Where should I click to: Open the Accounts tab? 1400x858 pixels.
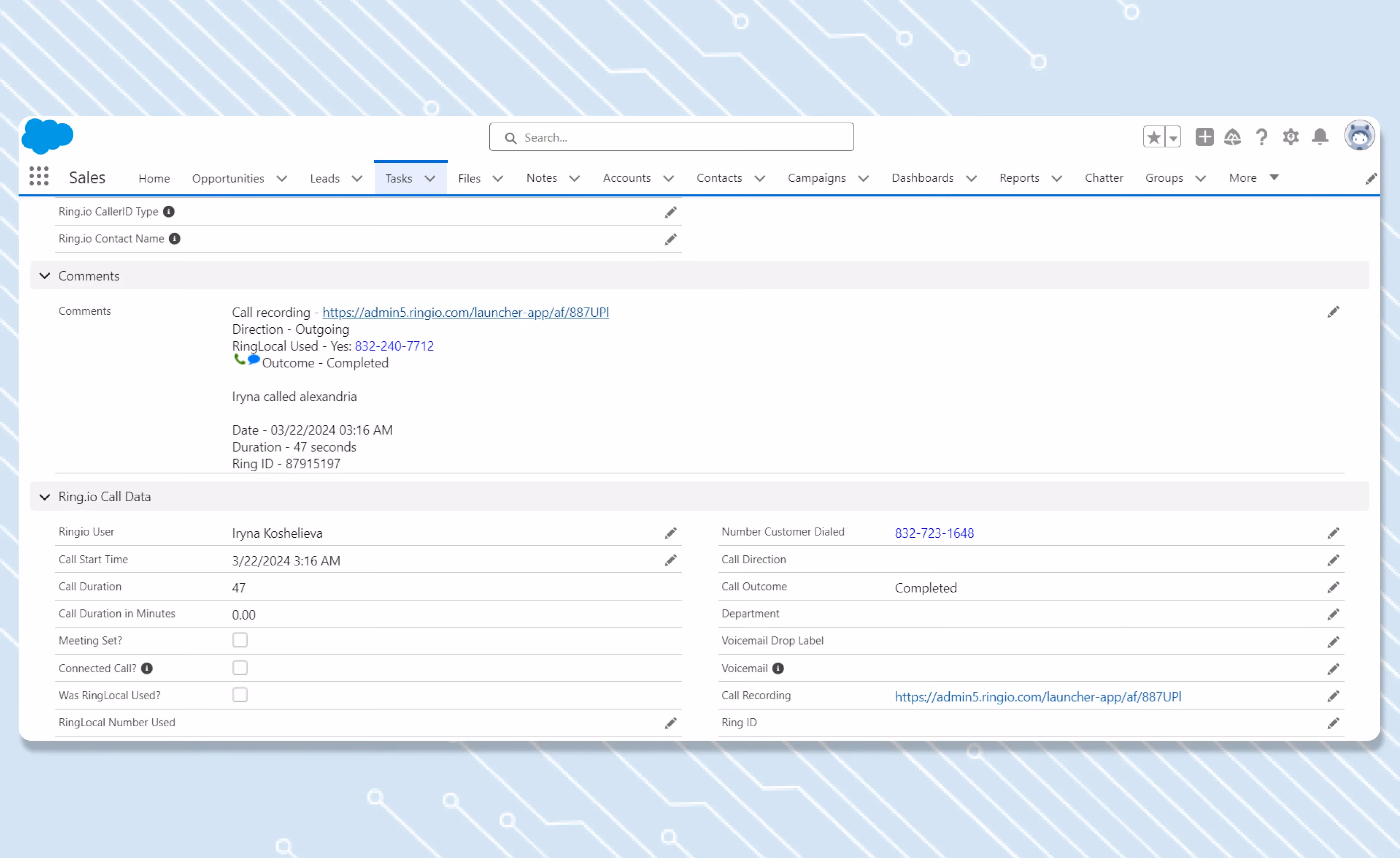[x=627, y=178]
